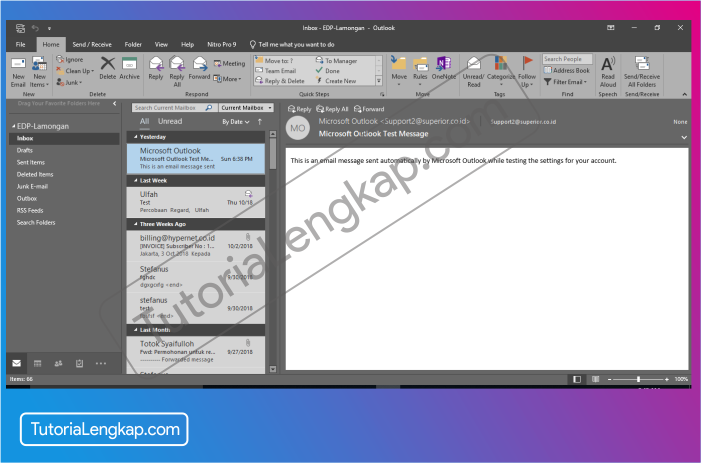Switch to the Send / Receive tab

[x=92, y=44]
